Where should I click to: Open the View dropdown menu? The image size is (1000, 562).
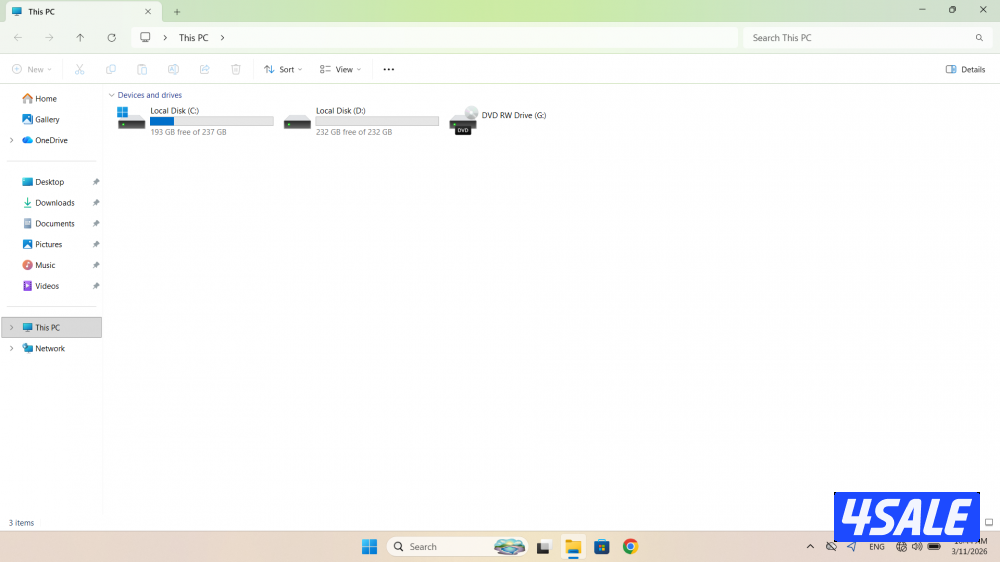coord(341,70)
